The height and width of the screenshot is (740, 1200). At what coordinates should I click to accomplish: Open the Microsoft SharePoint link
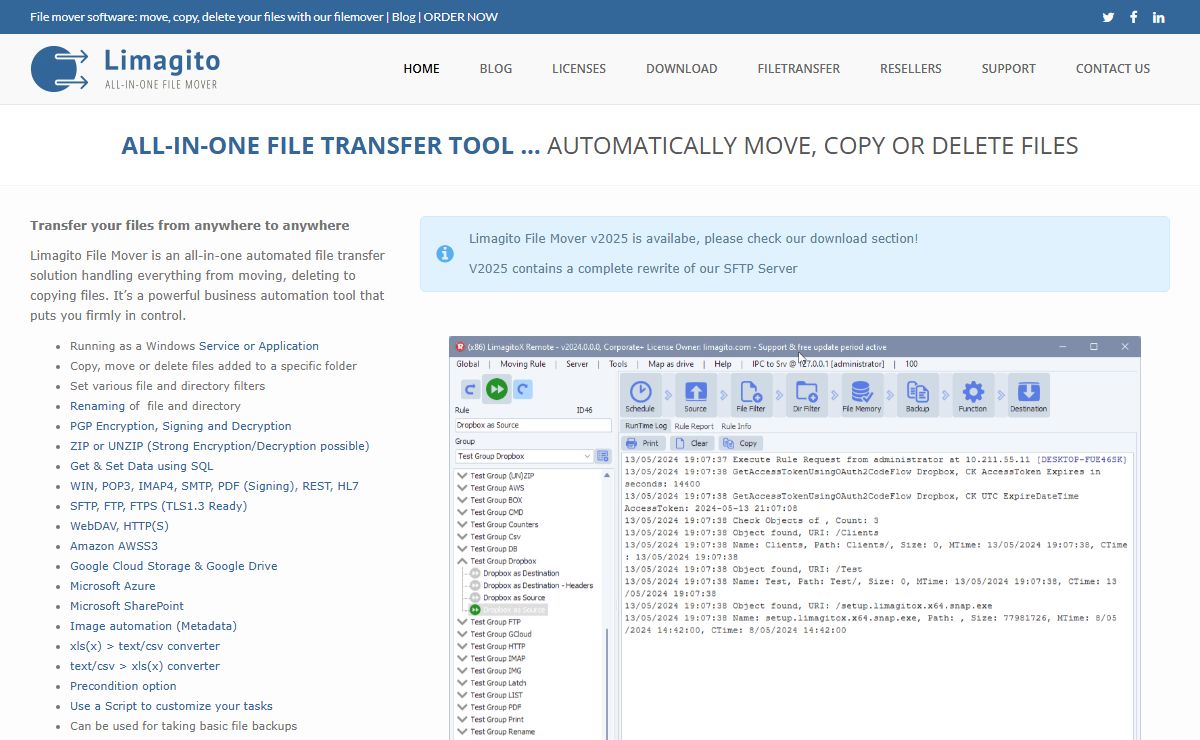click(x=127, y=606)
